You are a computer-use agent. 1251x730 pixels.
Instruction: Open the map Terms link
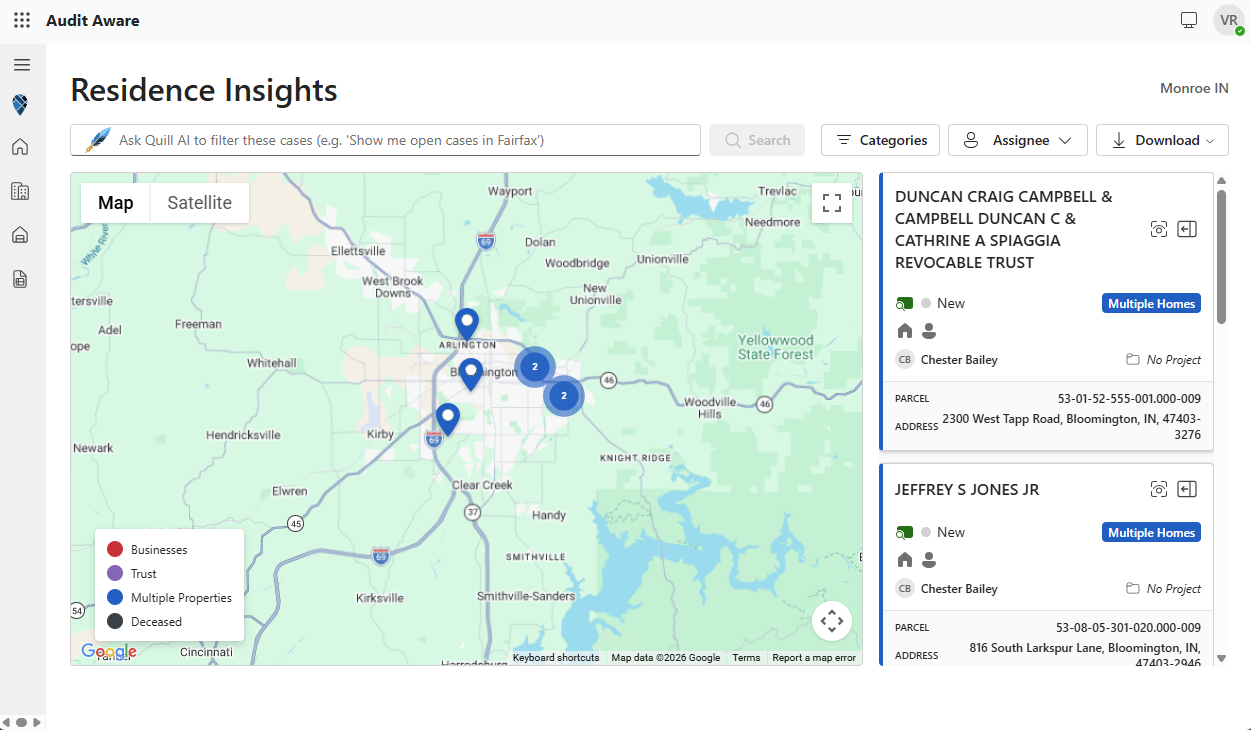click(746, 658)
